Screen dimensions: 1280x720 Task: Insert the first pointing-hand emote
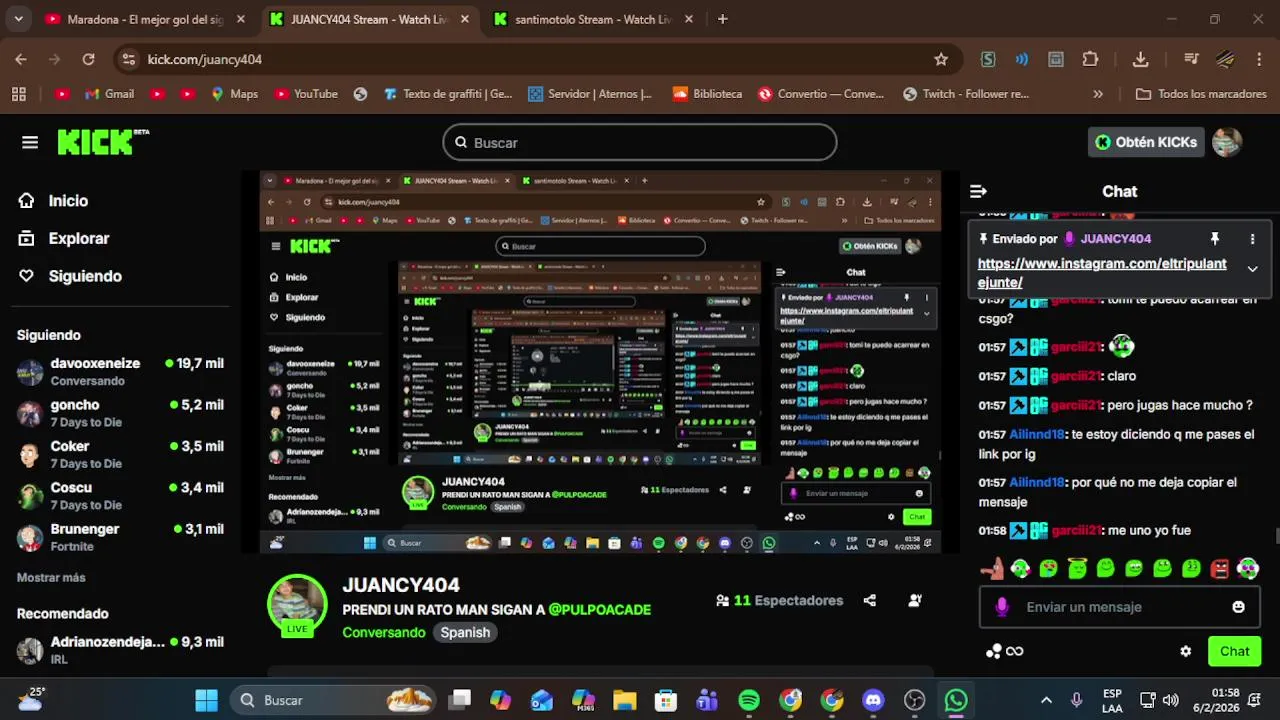pos(992,568)
